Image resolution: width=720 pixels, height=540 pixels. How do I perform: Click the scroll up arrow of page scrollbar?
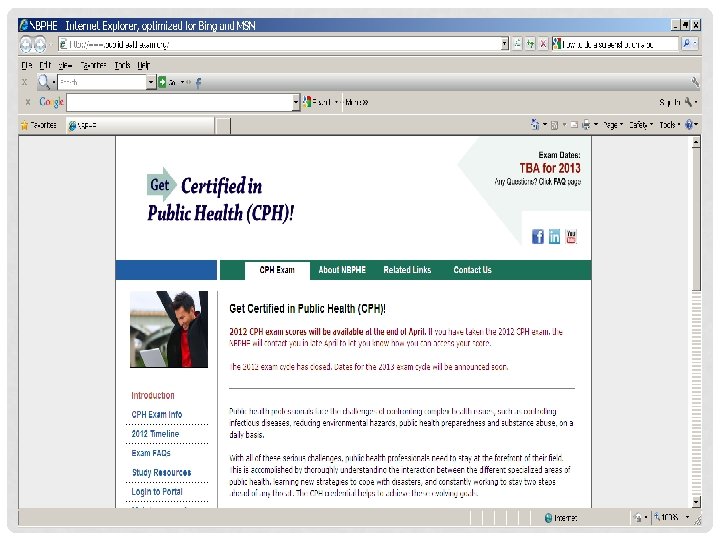(696, 143)
